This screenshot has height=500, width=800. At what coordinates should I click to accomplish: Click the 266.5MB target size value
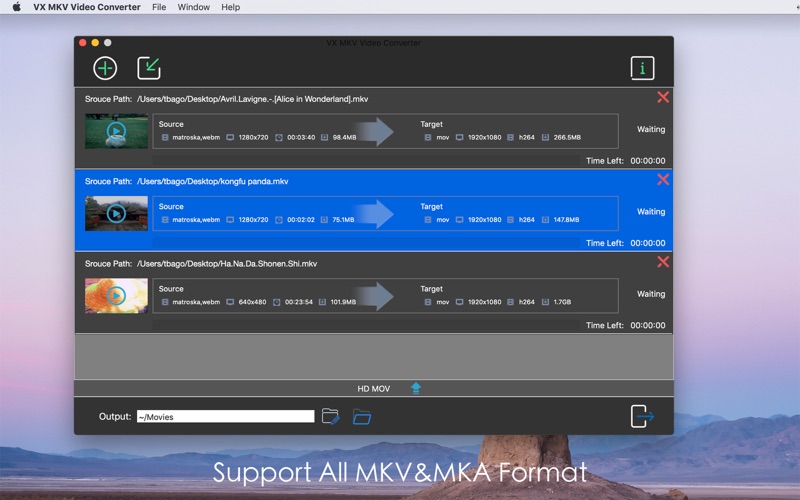[x=567, y=137]
